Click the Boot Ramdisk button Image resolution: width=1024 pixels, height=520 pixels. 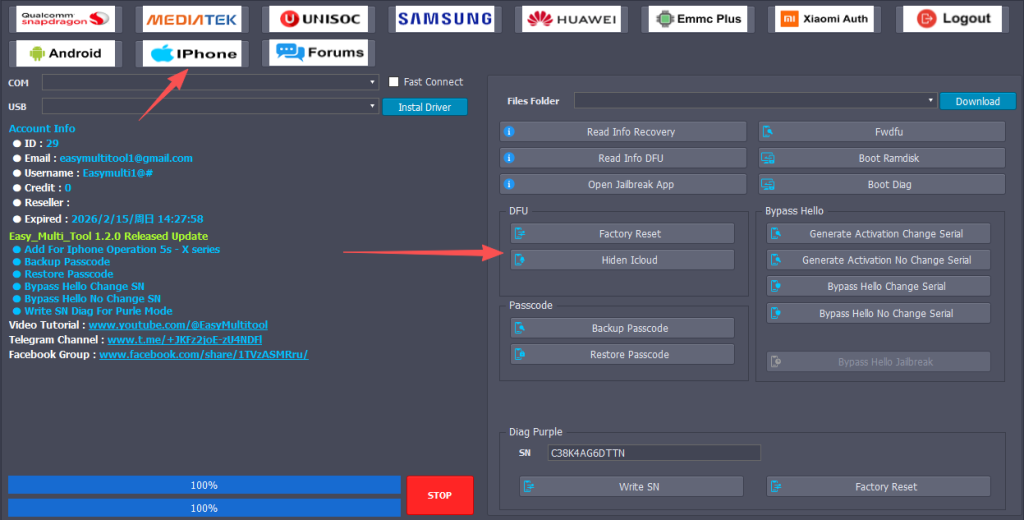click(x=882, y=158)
